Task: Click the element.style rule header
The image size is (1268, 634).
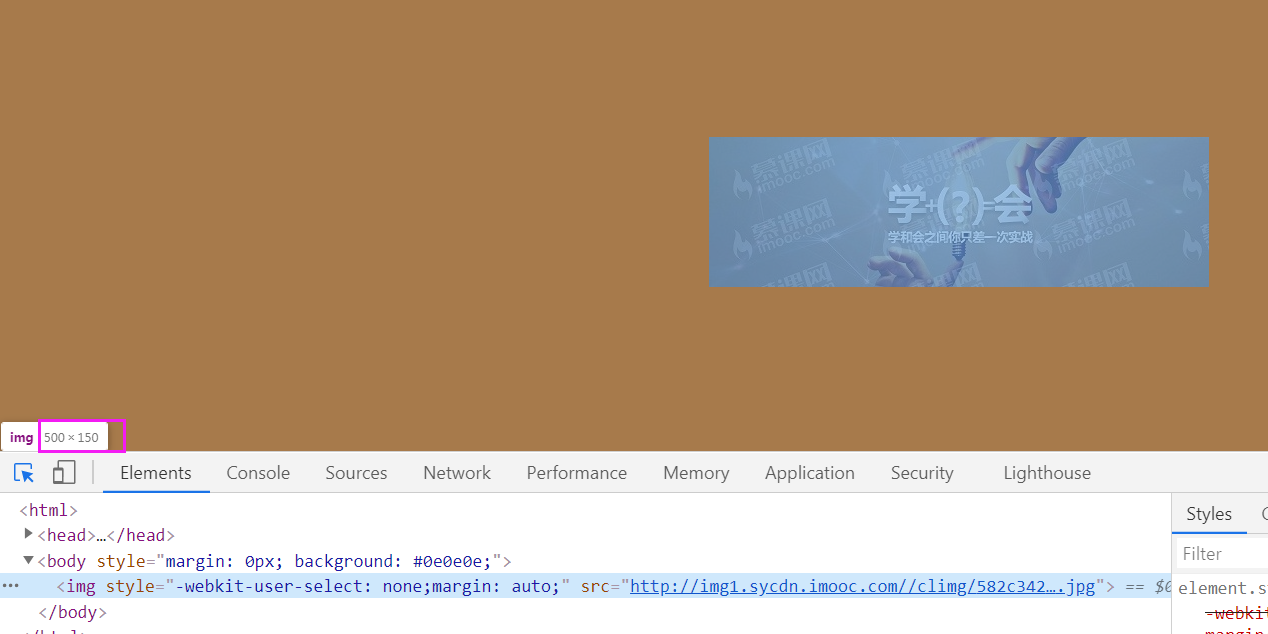Action: 1222,588
